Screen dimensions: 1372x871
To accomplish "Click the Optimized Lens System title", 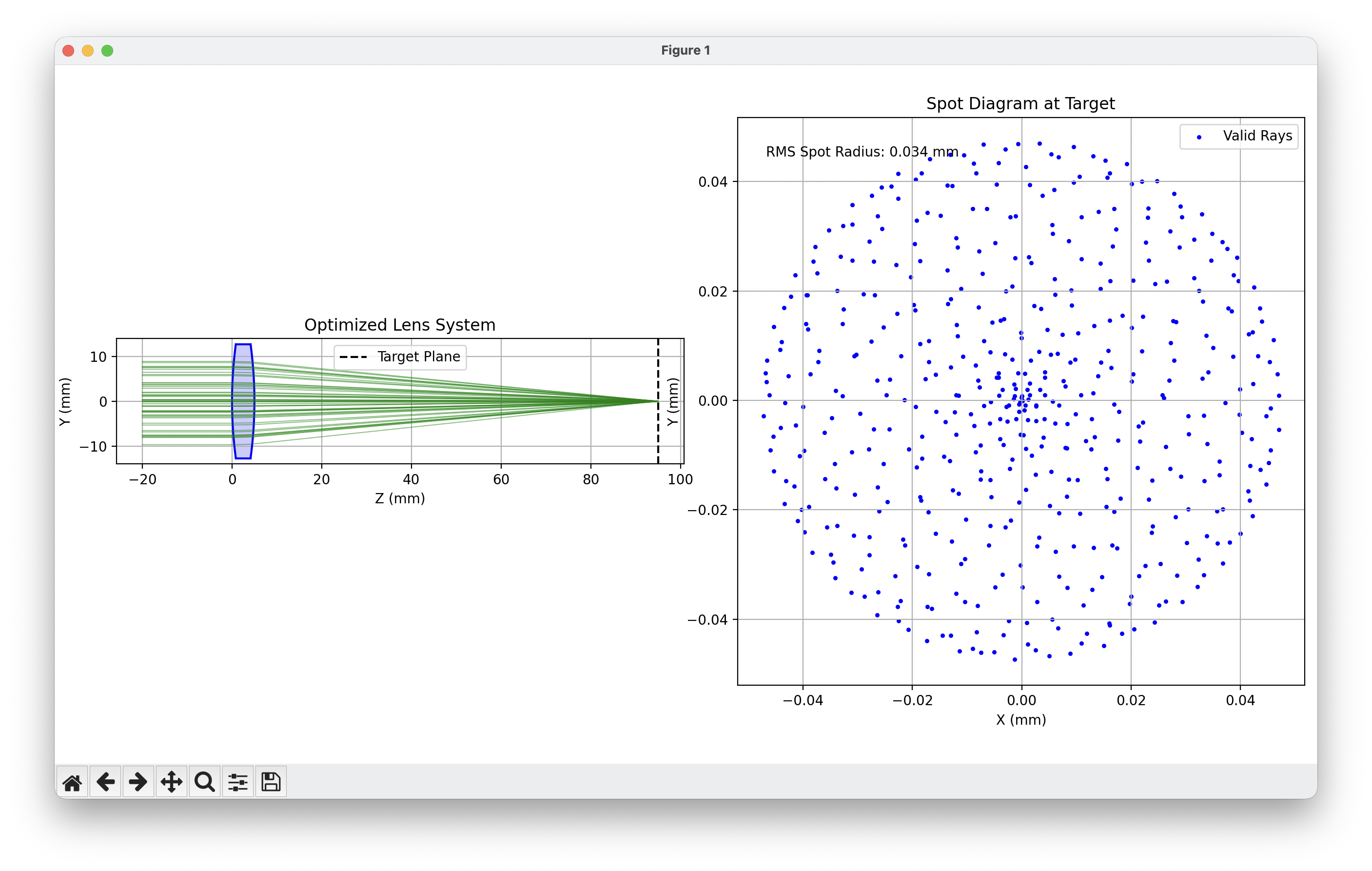I will (x=399, y=325).
